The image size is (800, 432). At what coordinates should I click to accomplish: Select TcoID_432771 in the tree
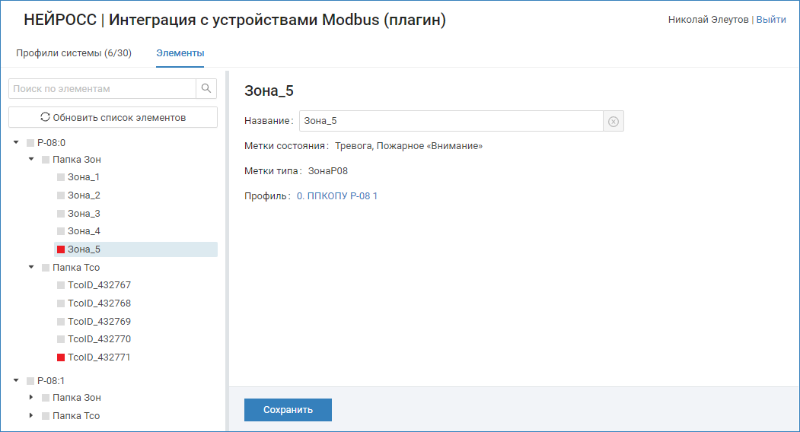(x=99, y=358)
